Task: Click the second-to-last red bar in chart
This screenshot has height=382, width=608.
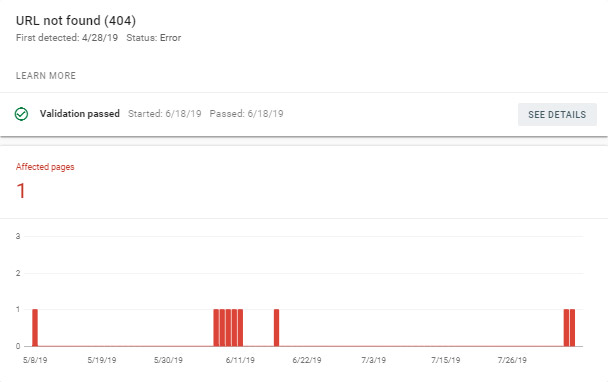Action: tap(566, 328)
